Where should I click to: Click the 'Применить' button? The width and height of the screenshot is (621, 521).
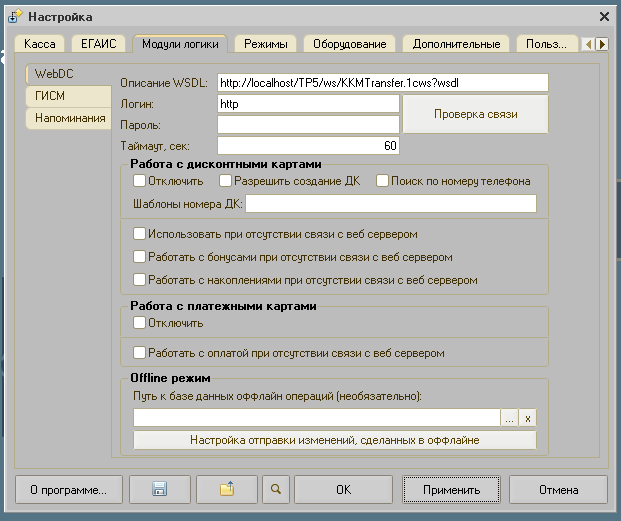tap(453, 490)
